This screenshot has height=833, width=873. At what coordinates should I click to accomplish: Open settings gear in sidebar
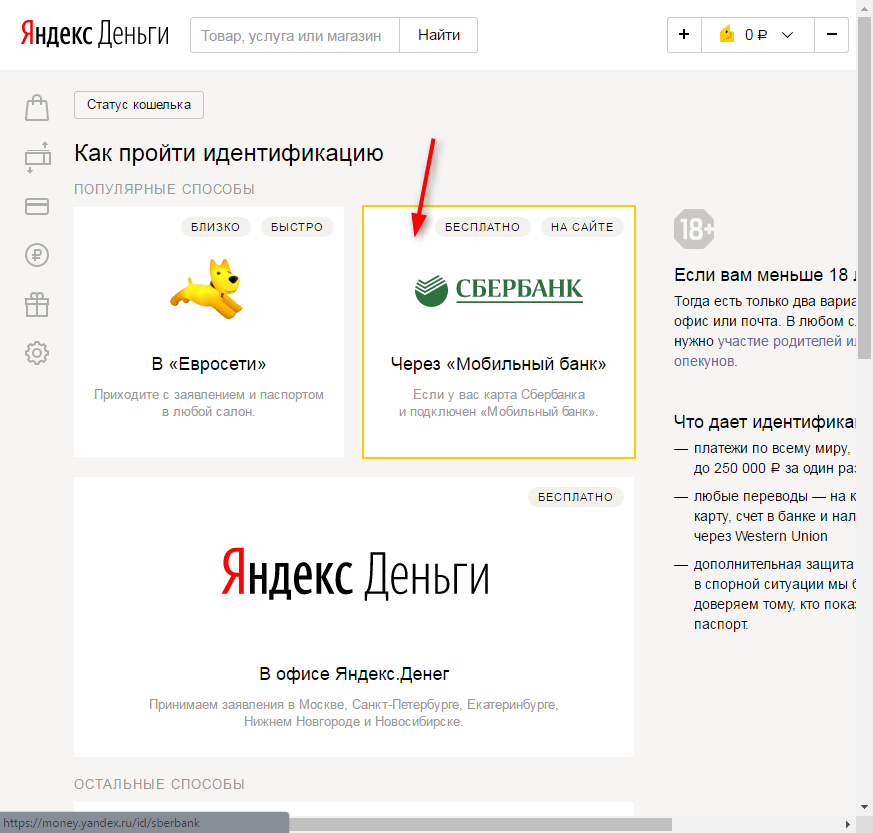37,353
